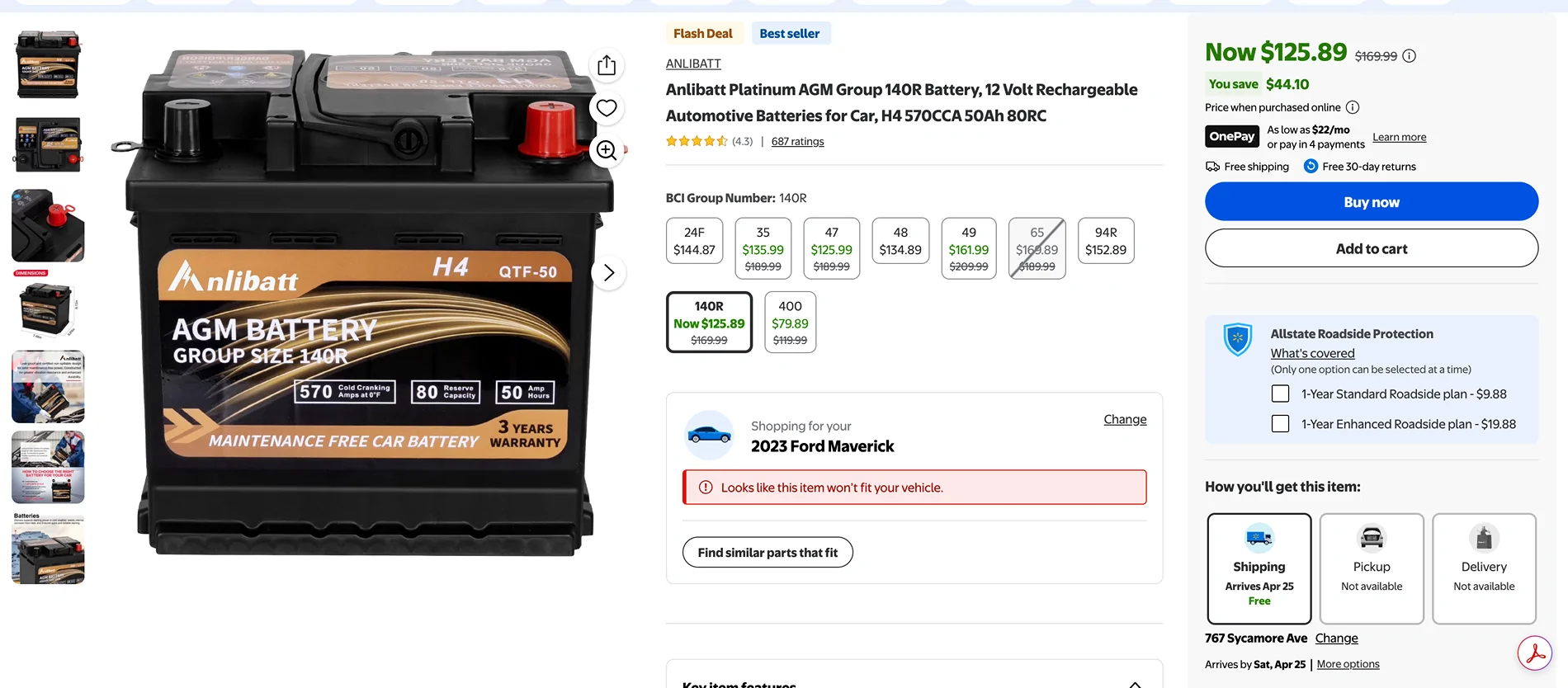Open What's covered link
The image size is (1568, 688).
(x=1312, y=353)
